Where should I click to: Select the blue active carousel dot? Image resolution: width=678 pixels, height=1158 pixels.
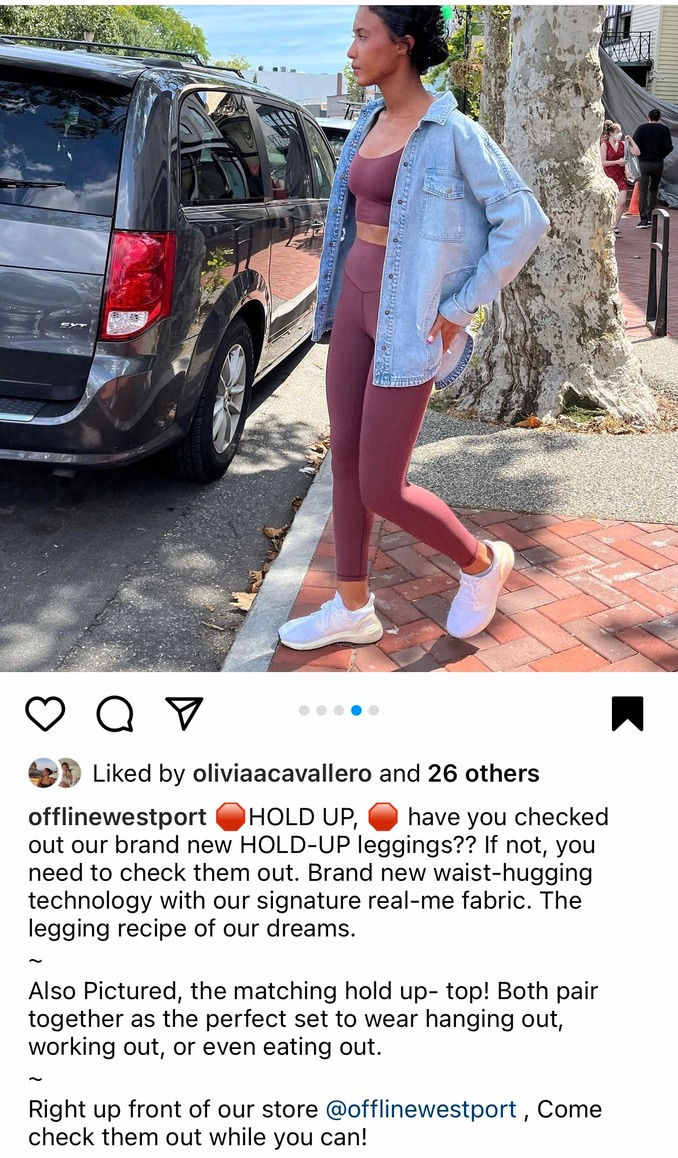(x=356, y=710)
